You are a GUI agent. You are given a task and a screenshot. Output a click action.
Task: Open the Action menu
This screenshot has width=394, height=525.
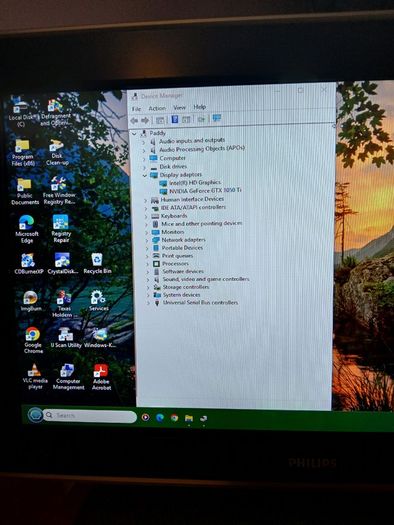[x=157, y=108]
